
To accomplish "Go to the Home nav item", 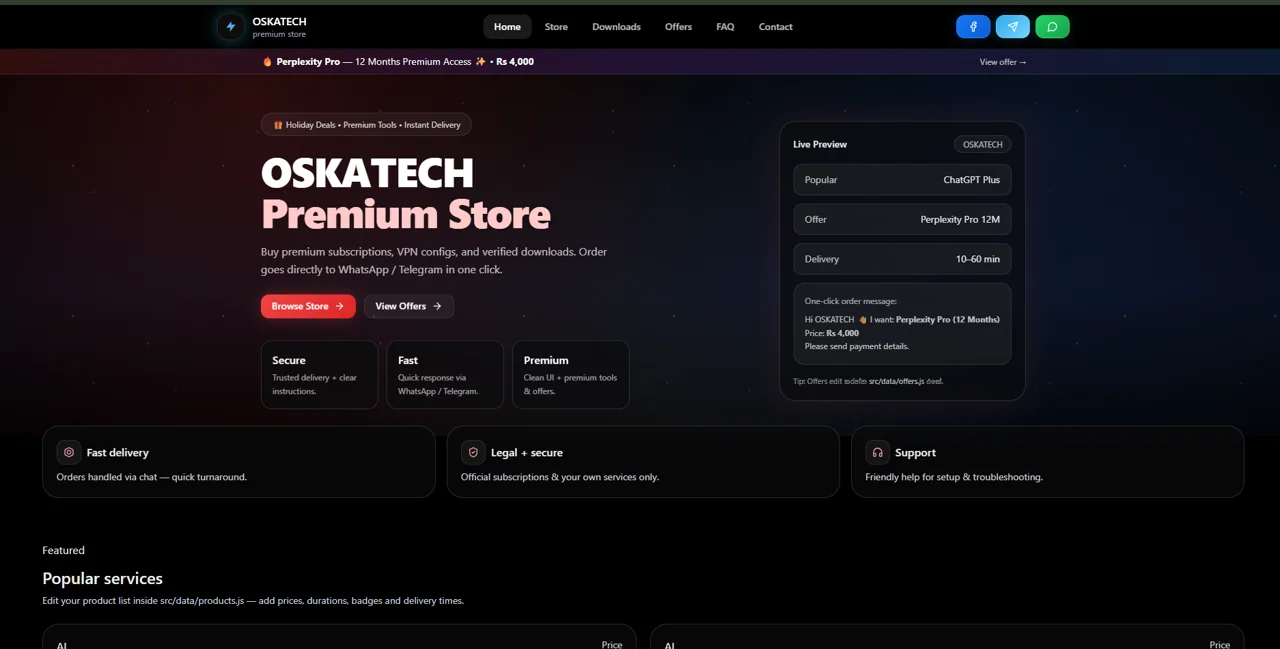I will 507,27.
